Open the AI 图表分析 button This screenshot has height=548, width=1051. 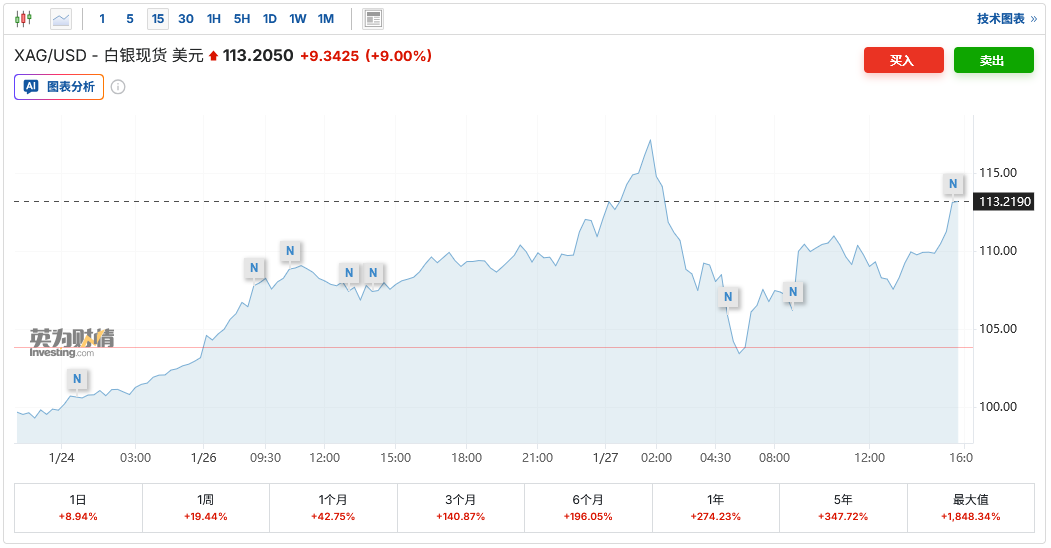tap(59, 87)
